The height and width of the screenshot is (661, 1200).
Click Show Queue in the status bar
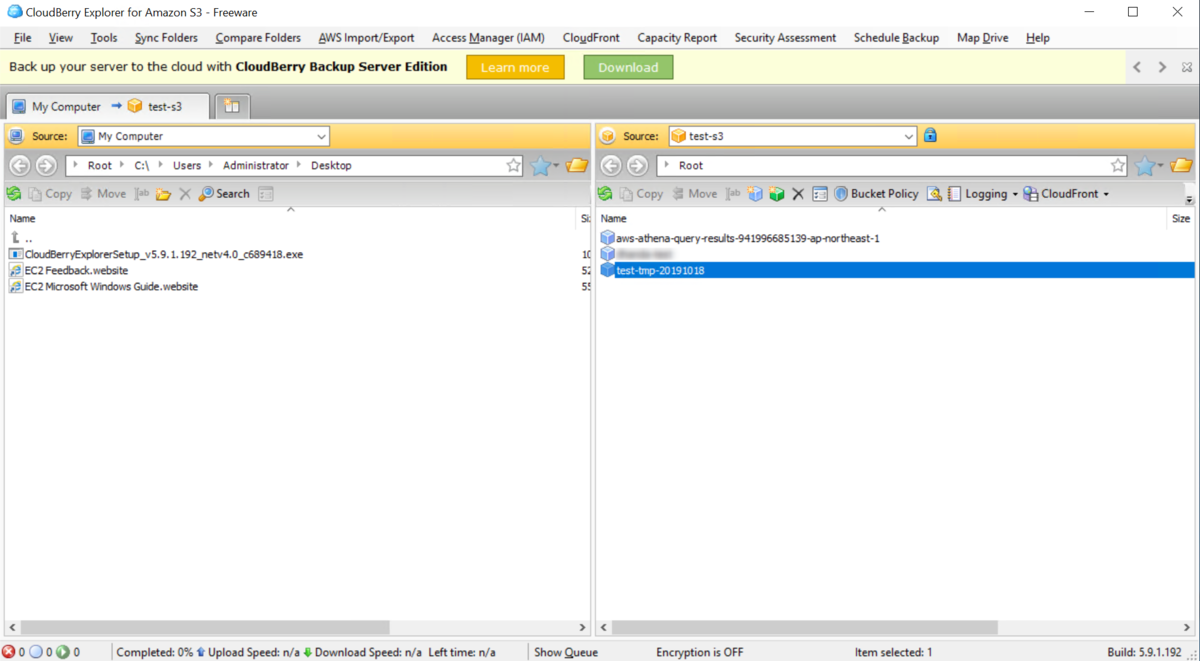click(x=566, y=652)
